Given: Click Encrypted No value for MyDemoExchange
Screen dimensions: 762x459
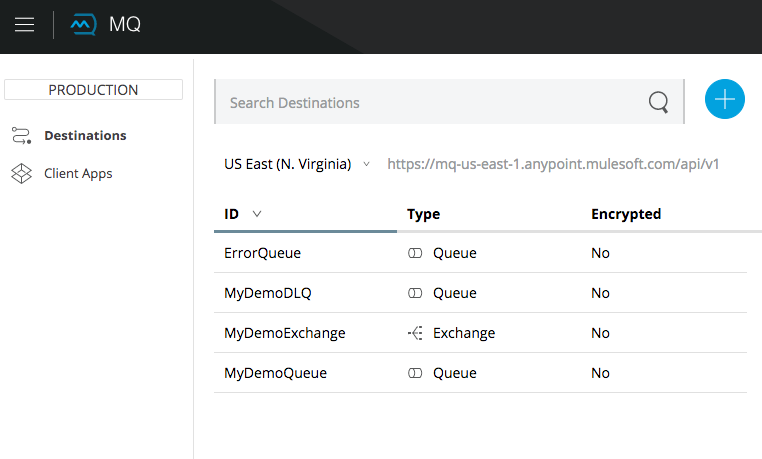Looking at the screenshot, I should pyautogui.click(x=600, y=333).
